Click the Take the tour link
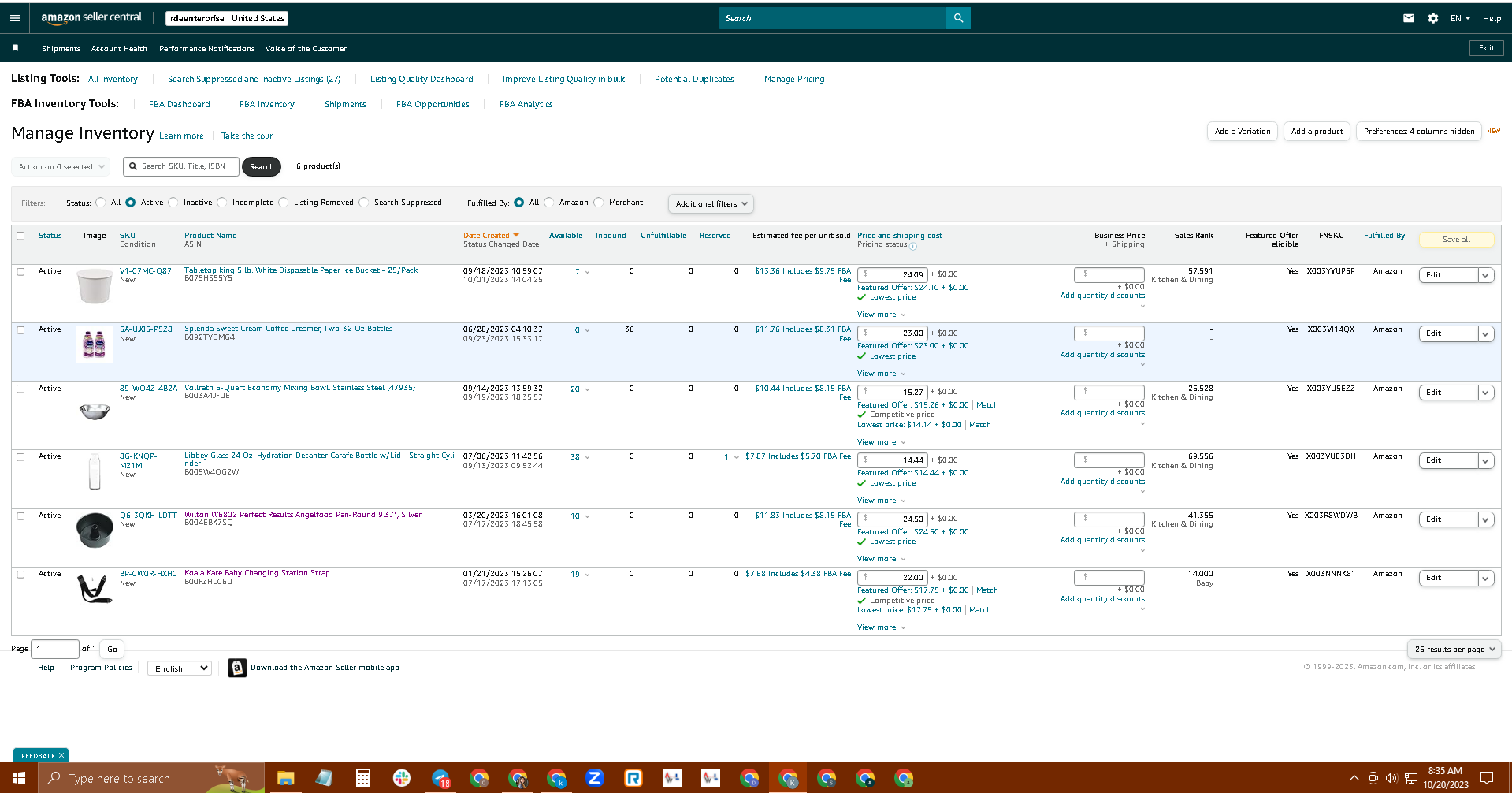This screenshot has height=793, width=1512. [247, 136]
